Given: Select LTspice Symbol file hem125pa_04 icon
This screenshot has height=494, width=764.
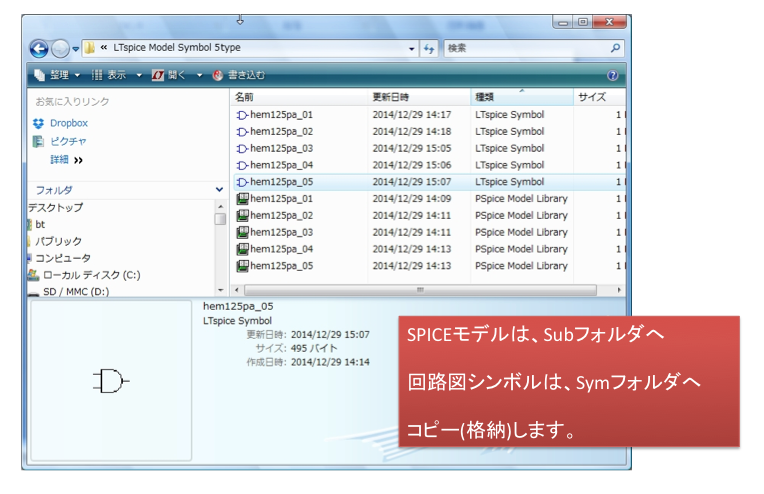Looking at the screenshot, I should coord(242,165).
